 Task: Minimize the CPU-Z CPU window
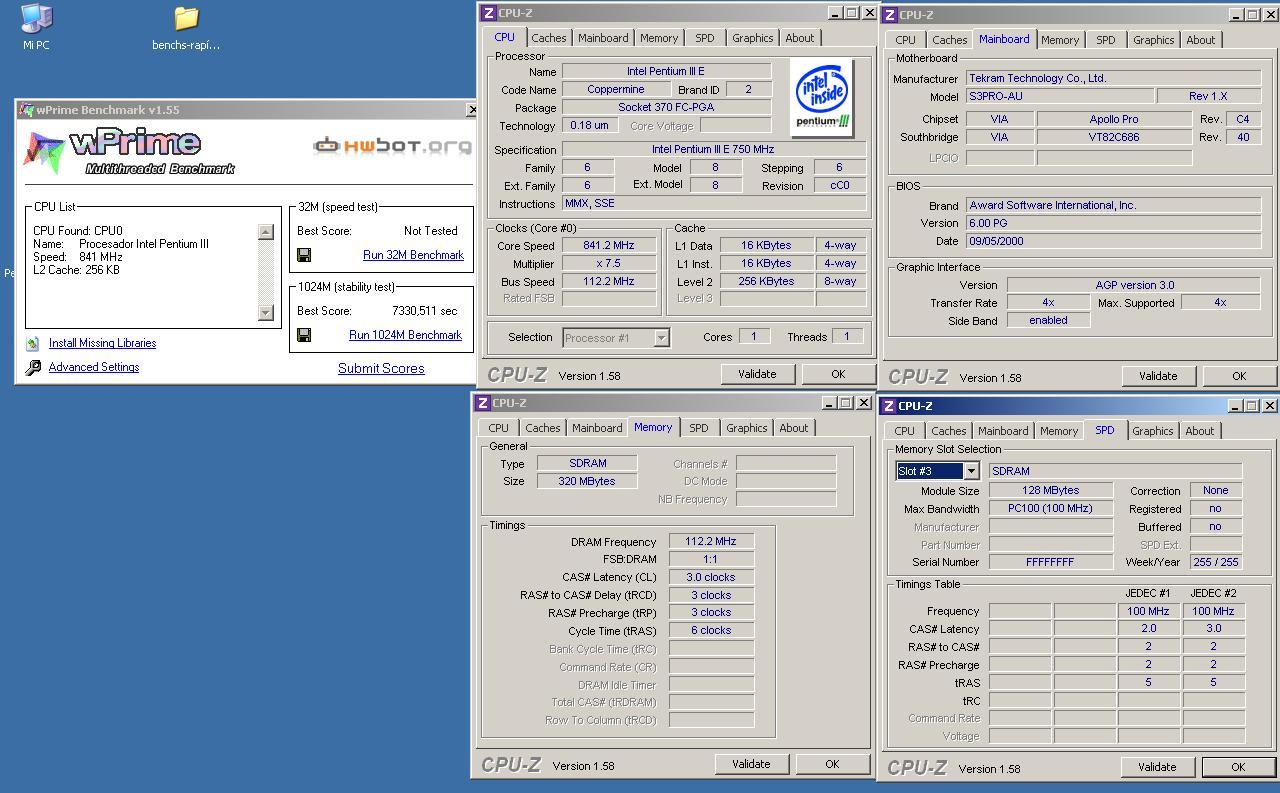pos(835,13)
